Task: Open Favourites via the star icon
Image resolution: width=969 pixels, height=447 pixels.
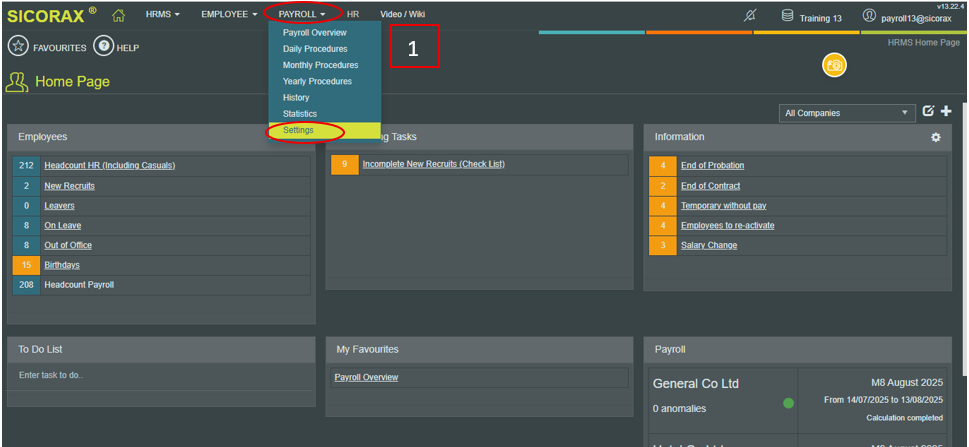Action: point(17,47)
